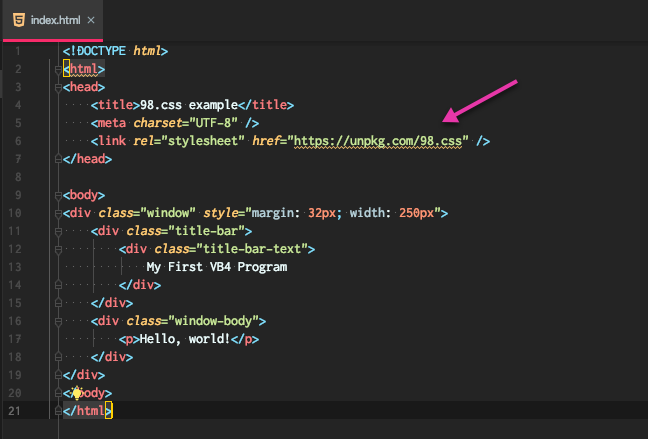Click the '98.css example' title text
648x439 pixels.
189,105
